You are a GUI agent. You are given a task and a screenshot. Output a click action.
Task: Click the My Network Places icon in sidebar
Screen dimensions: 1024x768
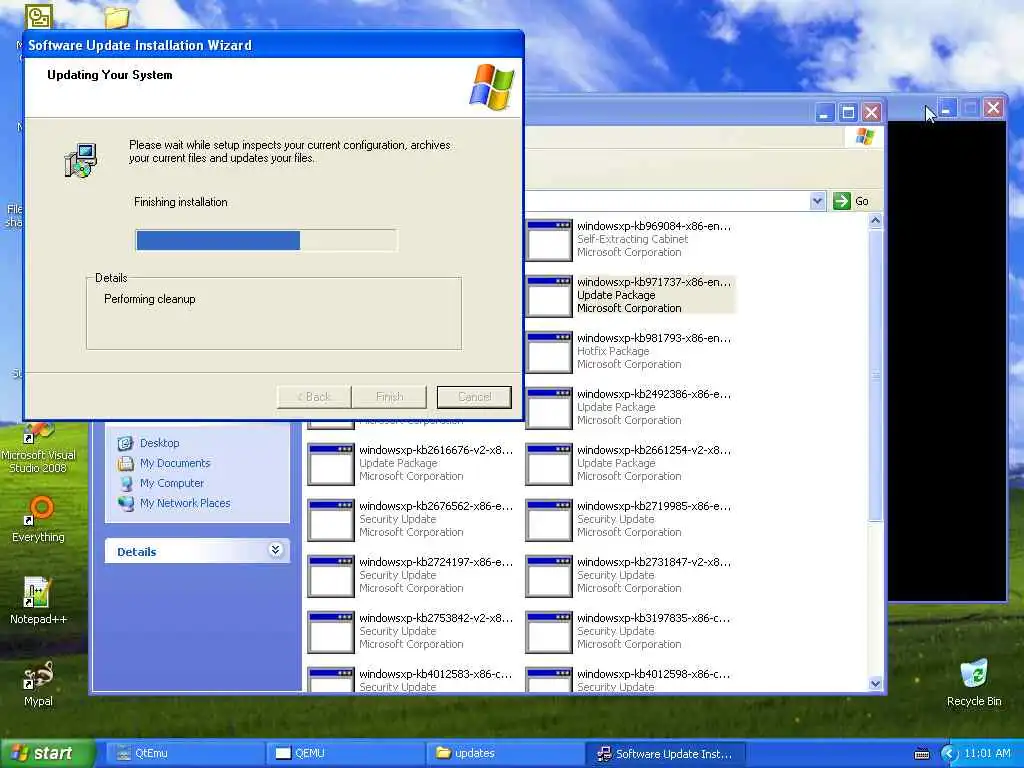(x=125, y=504)
